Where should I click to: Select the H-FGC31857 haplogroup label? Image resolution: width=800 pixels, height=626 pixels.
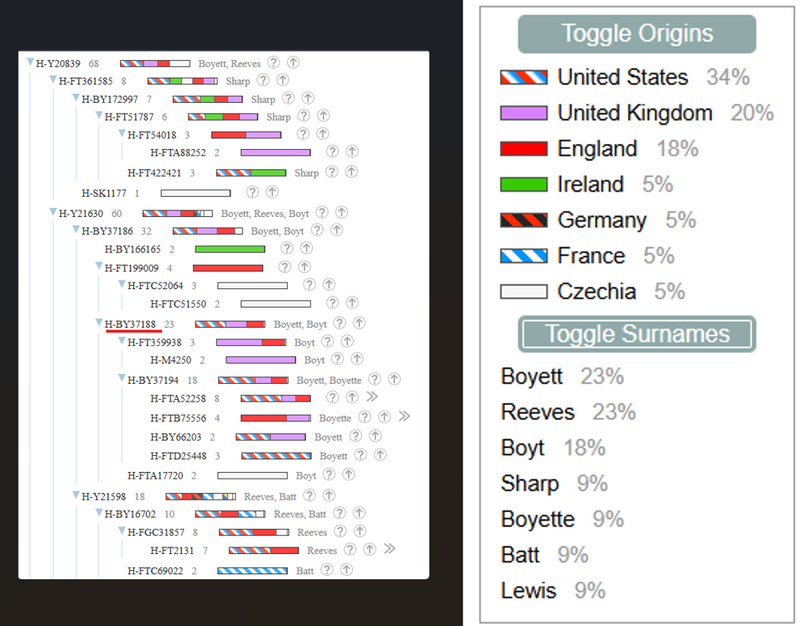[x=156, y=533]
